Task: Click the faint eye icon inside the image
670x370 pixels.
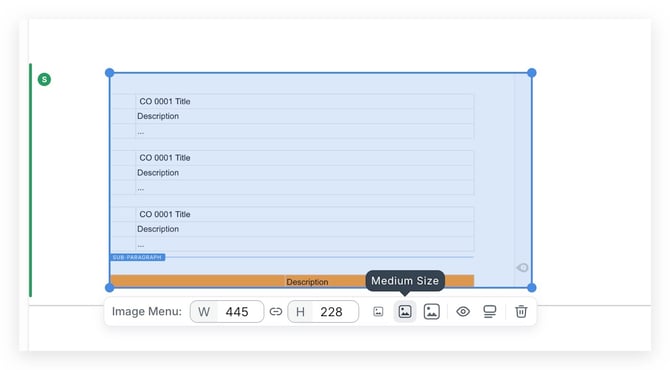Action: 522,267
